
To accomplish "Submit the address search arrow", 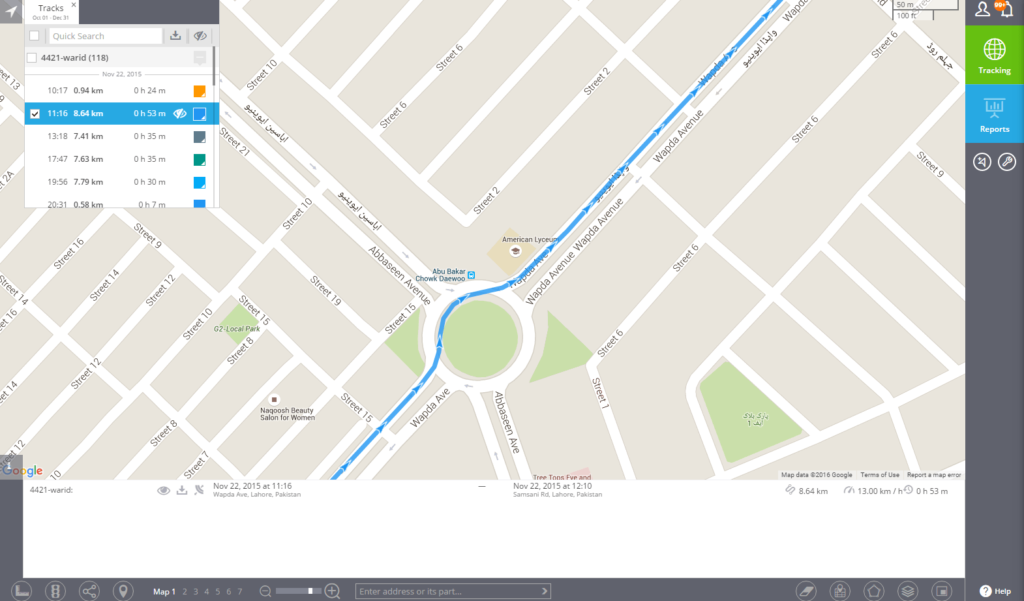I will (x=544, y=591).
